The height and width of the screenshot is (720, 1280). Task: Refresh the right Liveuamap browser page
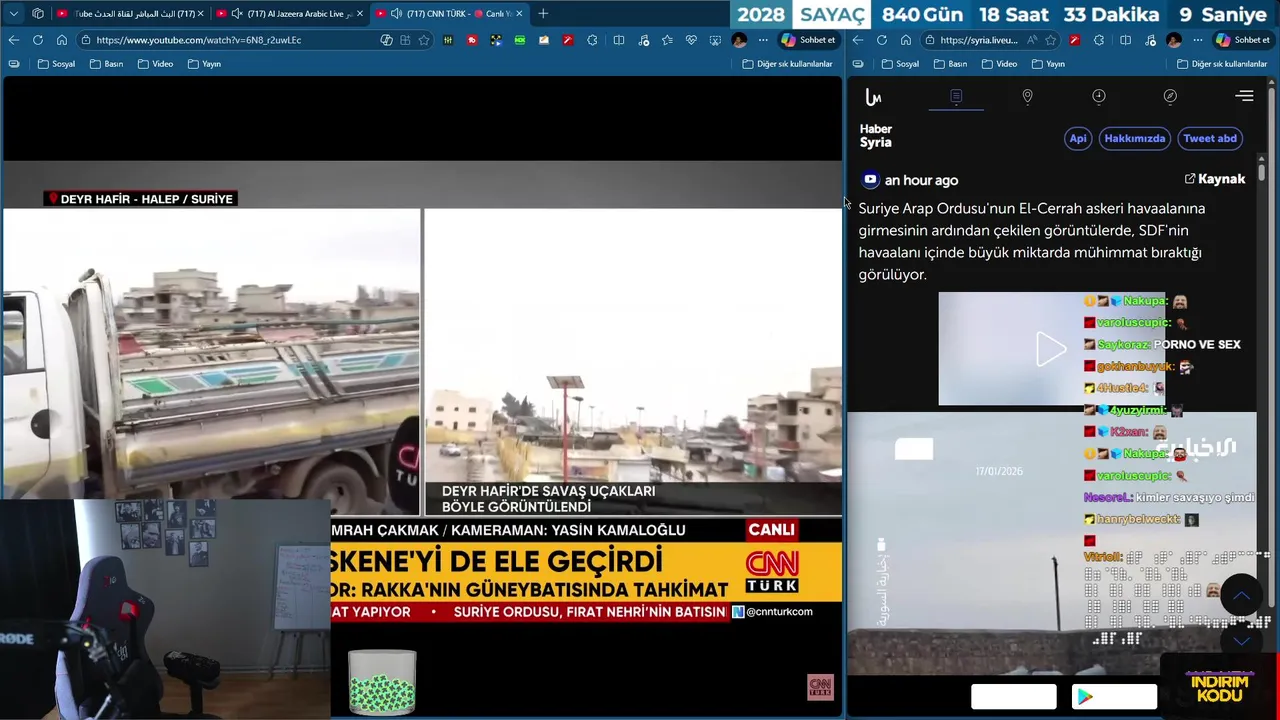click(882, 40)
